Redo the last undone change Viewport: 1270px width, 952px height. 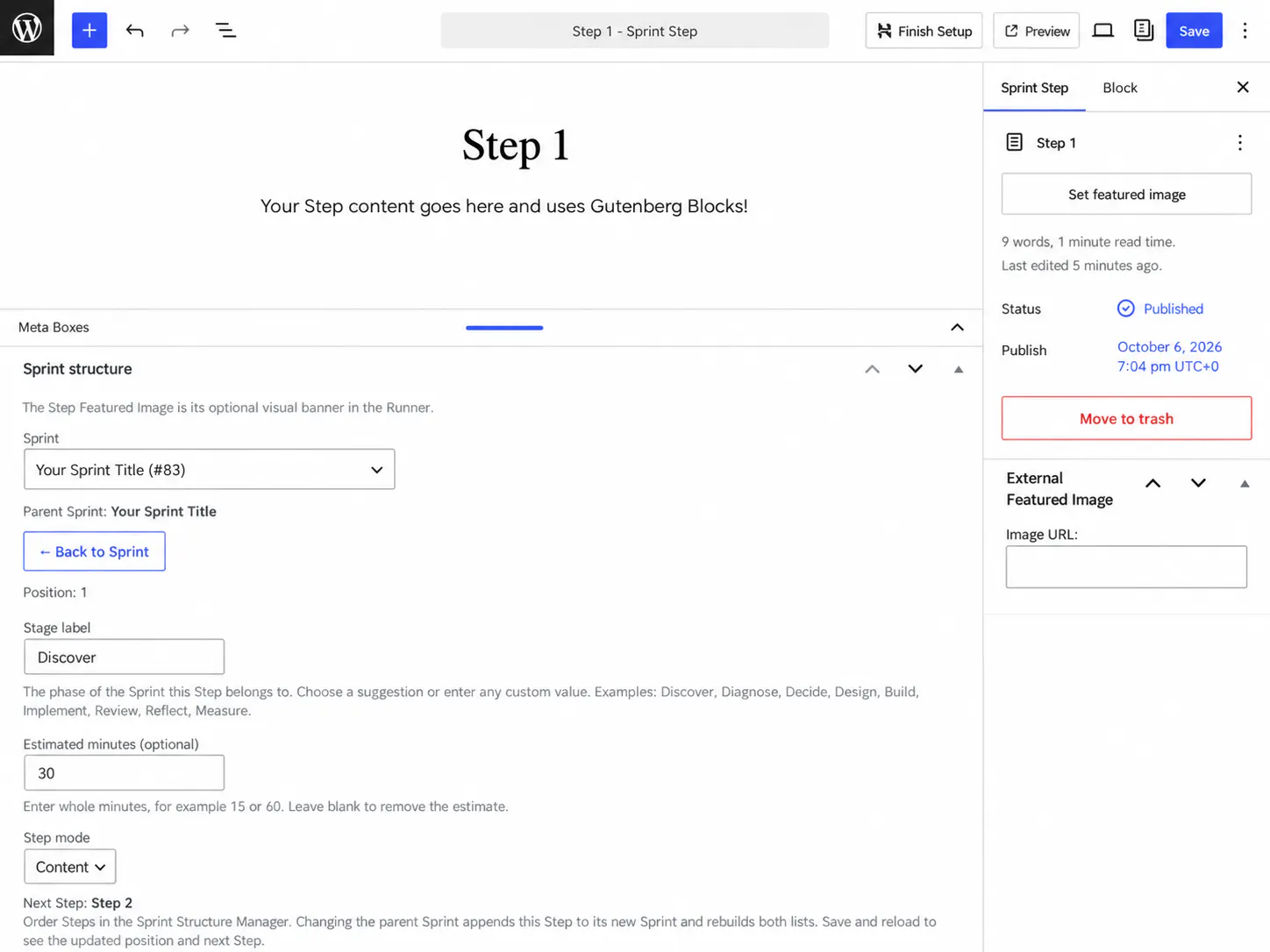pyautogui.click(x=181, y=31)
